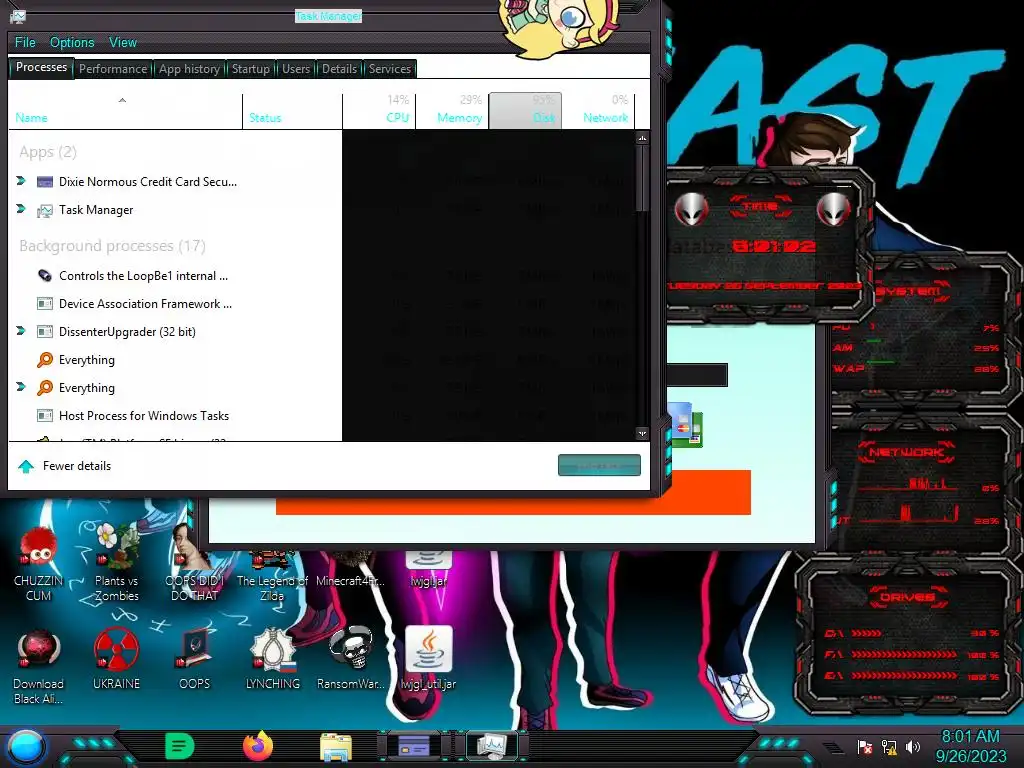Switch to the Users tab

click(x=296, y=69)
